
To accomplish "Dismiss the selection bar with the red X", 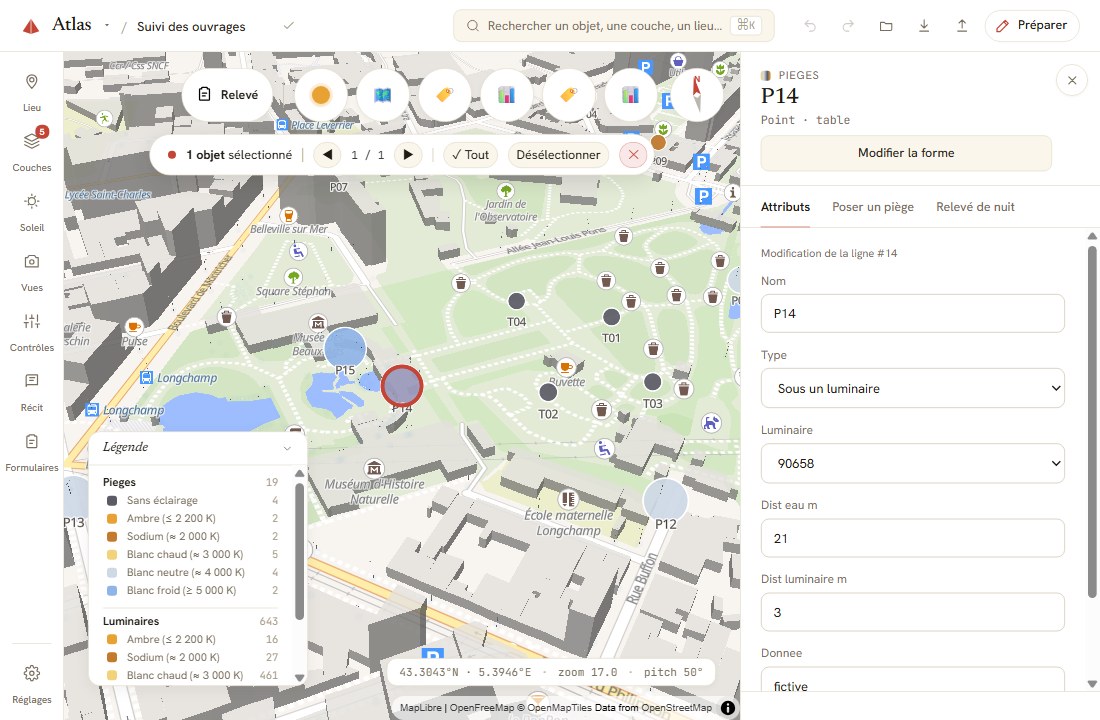I will pyautogui.click(x=633, y=154).
